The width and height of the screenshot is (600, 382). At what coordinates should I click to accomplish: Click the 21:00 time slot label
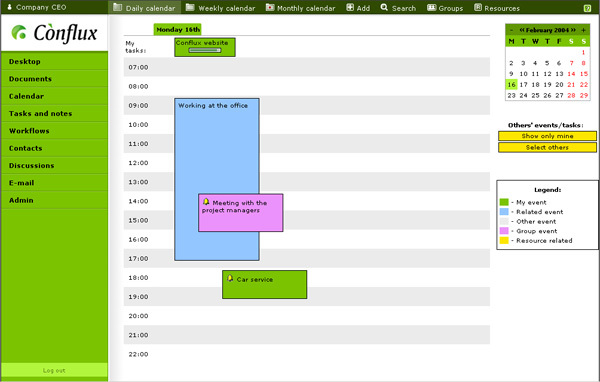pyautogui.click(x=138, y=335)
